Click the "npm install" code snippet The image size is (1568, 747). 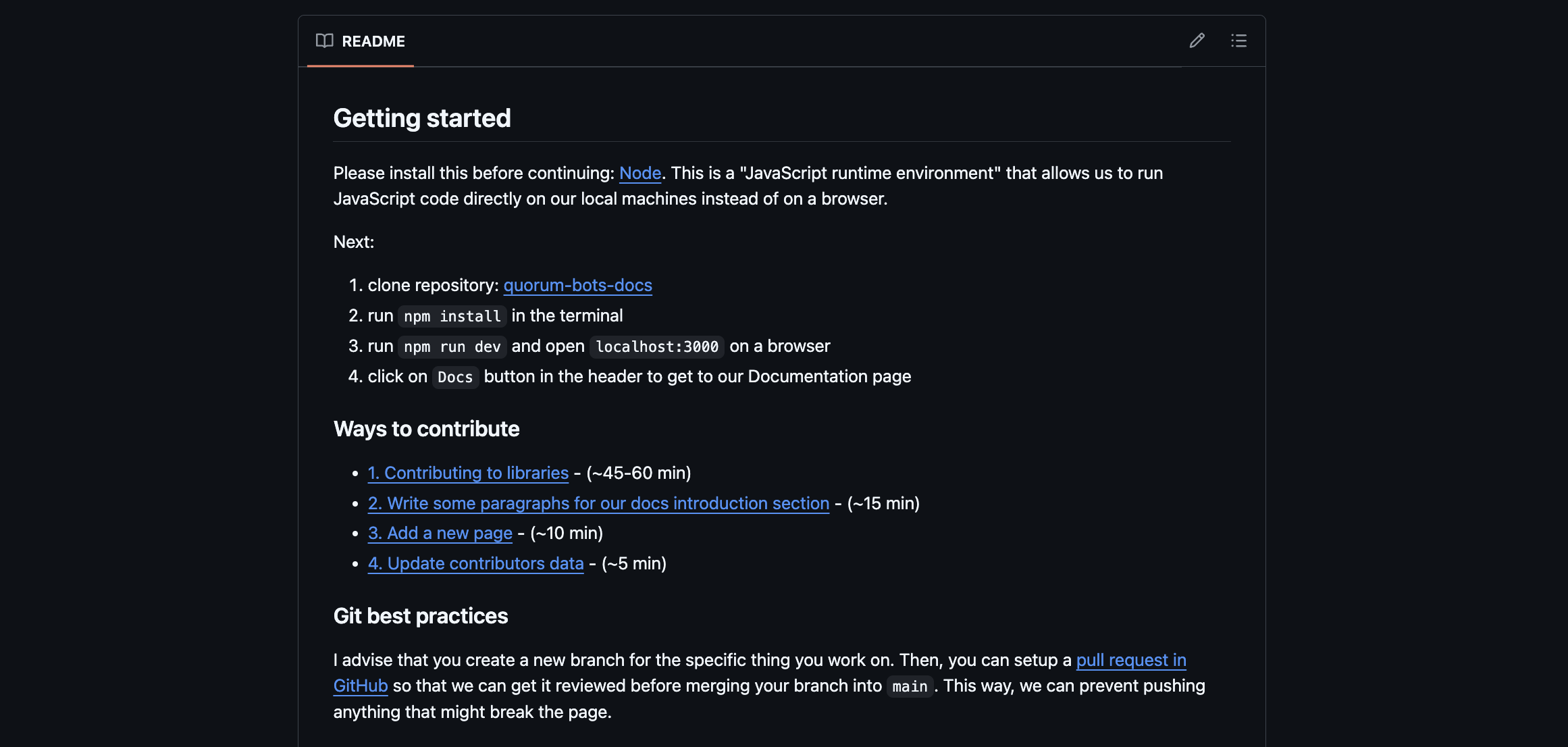coord(452,316)
